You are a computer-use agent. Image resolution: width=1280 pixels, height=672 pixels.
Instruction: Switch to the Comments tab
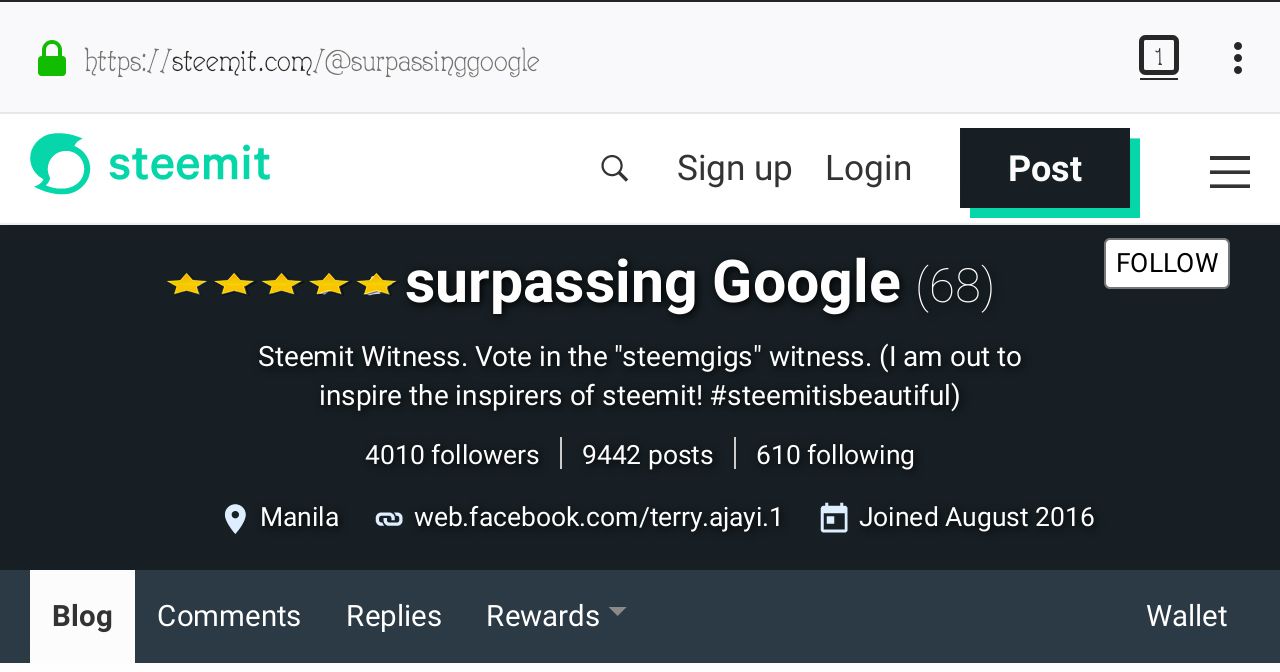(229, 616)
